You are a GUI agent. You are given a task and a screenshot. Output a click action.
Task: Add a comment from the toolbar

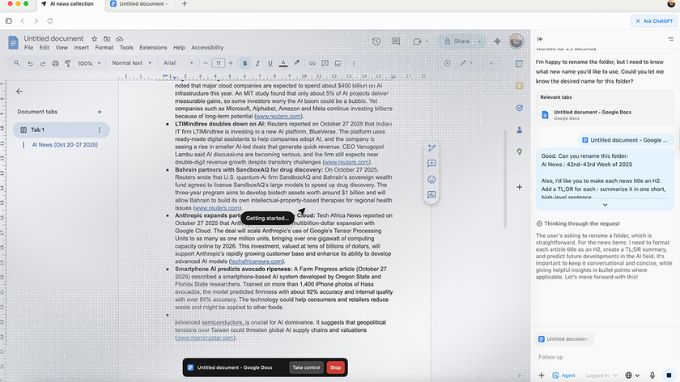(x=325, y=63)
